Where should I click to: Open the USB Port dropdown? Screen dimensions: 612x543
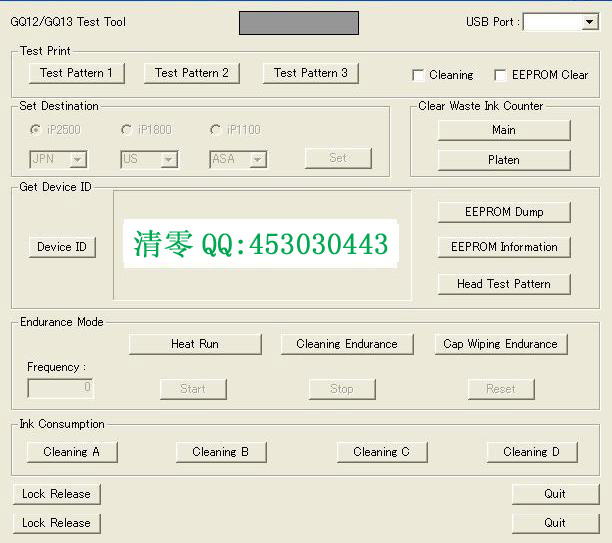pos(589,22)
